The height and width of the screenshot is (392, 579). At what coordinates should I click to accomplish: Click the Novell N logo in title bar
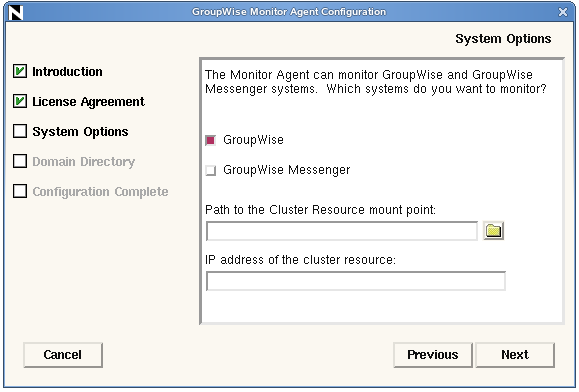(16, 13)
